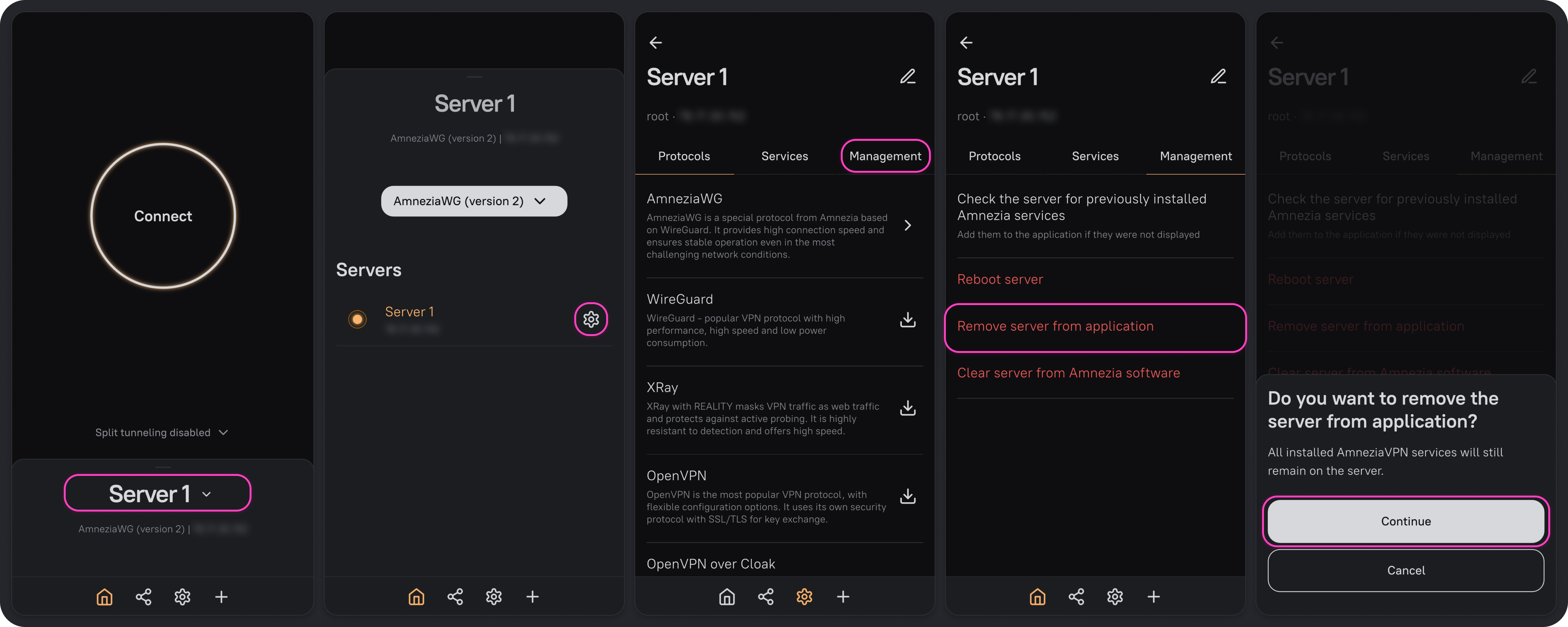
Task: Switch to the Management tab above the protocol list
Action: [885, 156]
